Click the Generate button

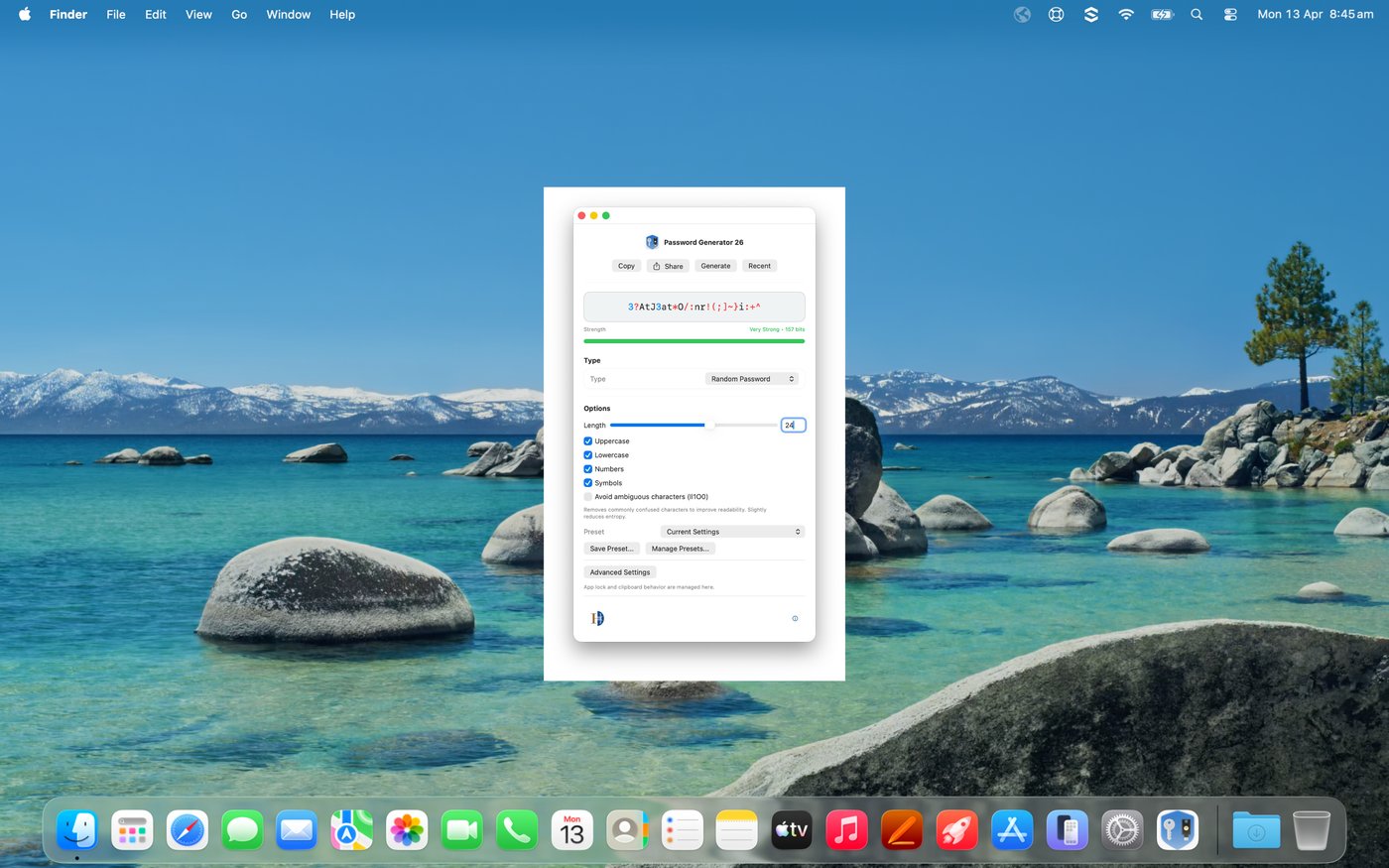click(715, 266)
